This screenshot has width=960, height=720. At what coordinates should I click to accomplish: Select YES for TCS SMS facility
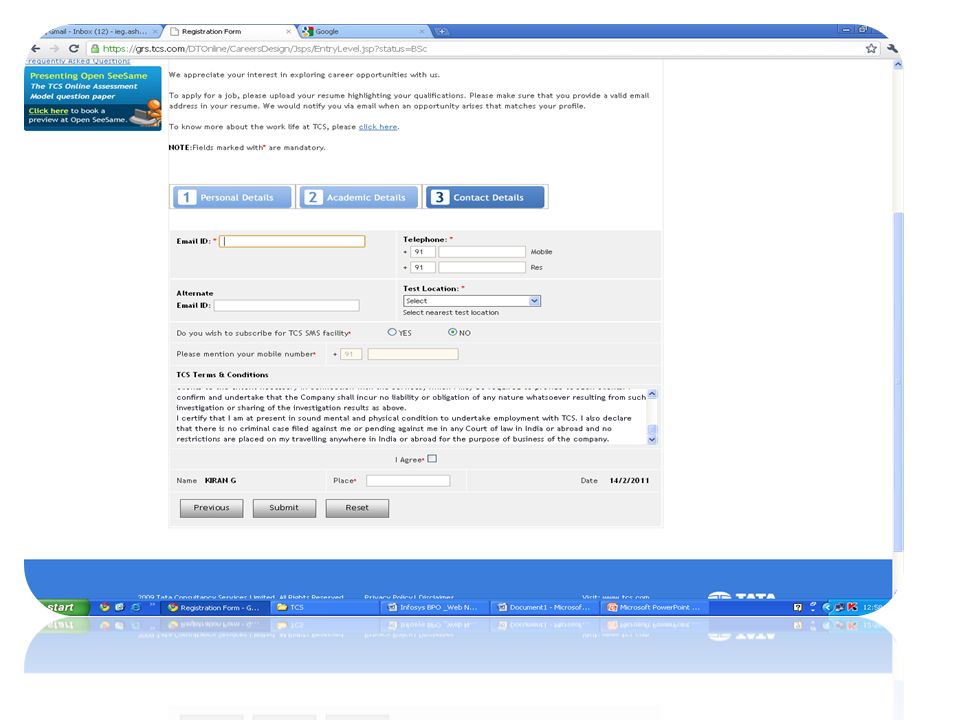[x=392, y=332]
